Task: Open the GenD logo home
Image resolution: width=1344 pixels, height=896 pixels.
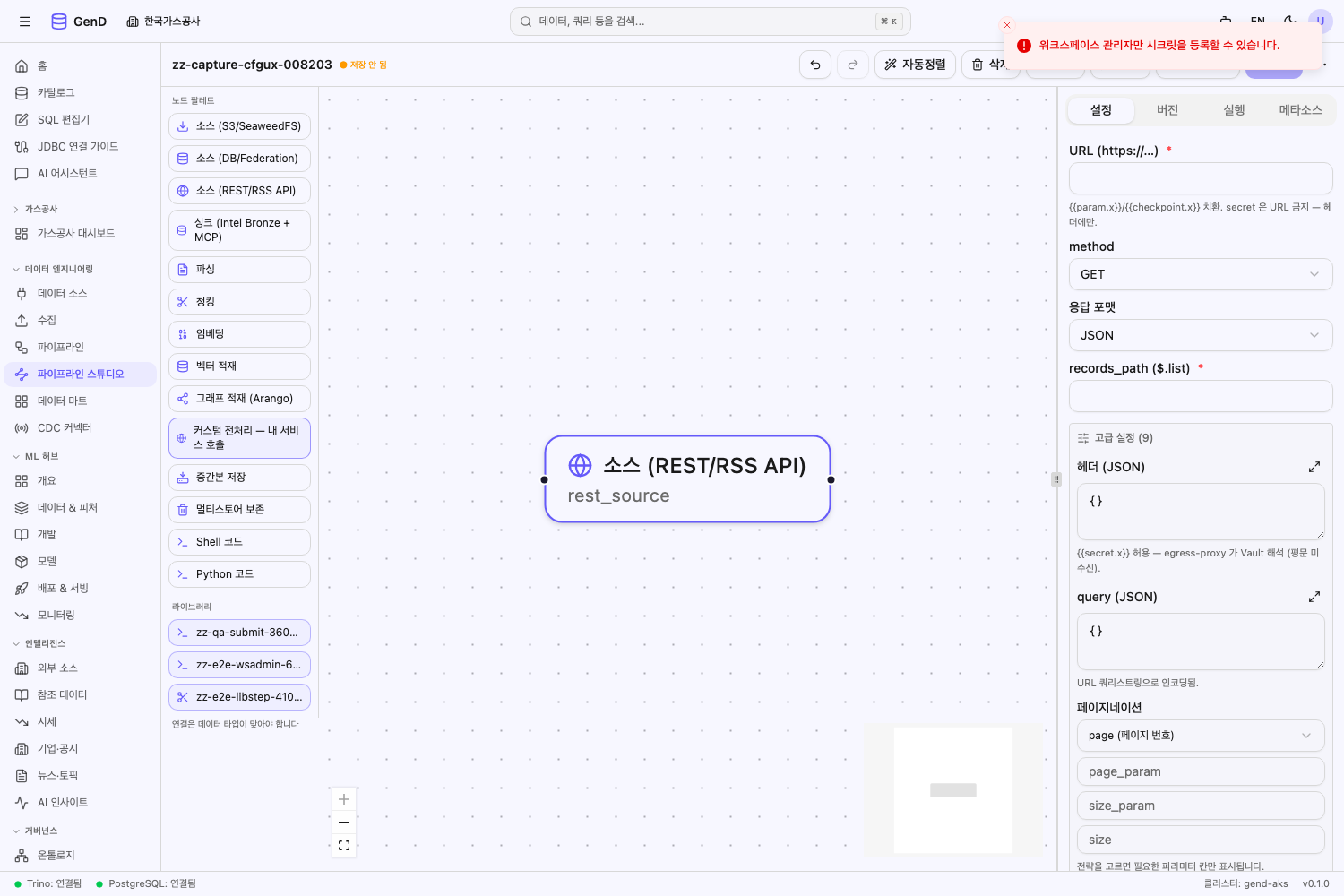Action: [79, 22]
